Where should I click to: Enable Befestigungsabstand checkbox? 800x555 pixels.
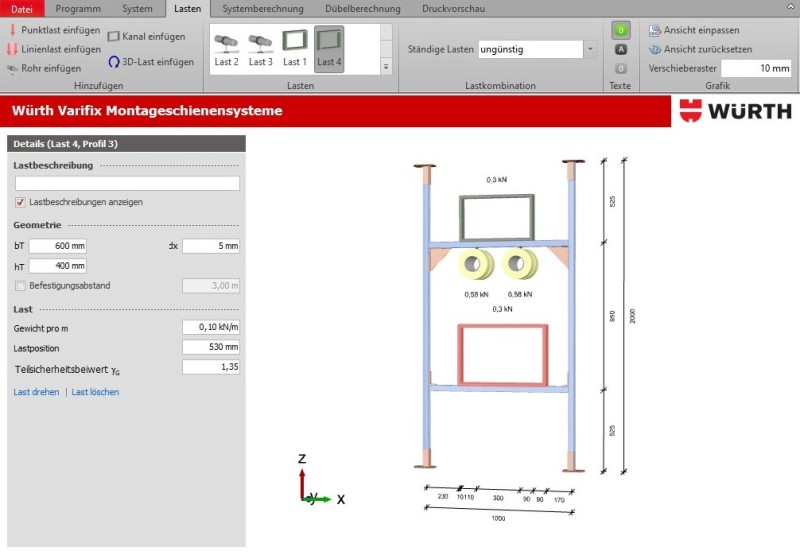(x=21, y=286)
